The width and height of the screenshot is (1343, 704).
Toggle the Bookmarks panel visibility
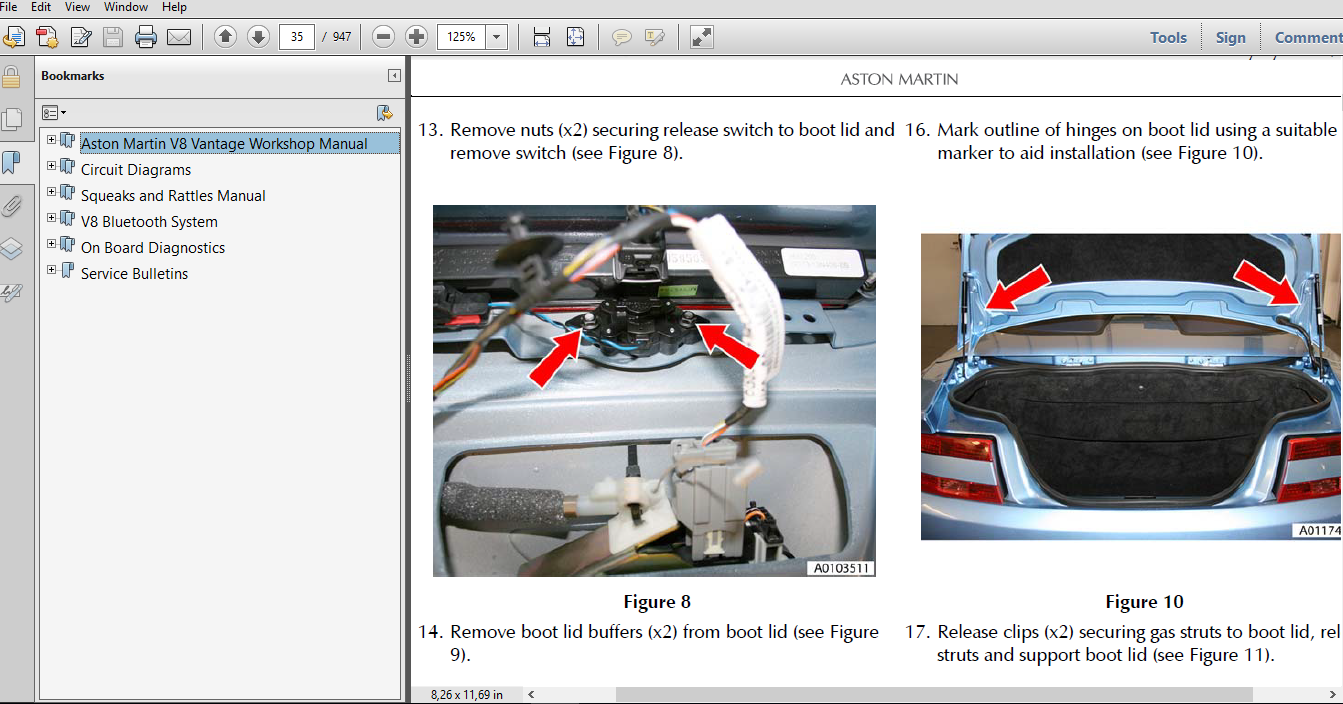pyautogui.click(x=13, y=162)
